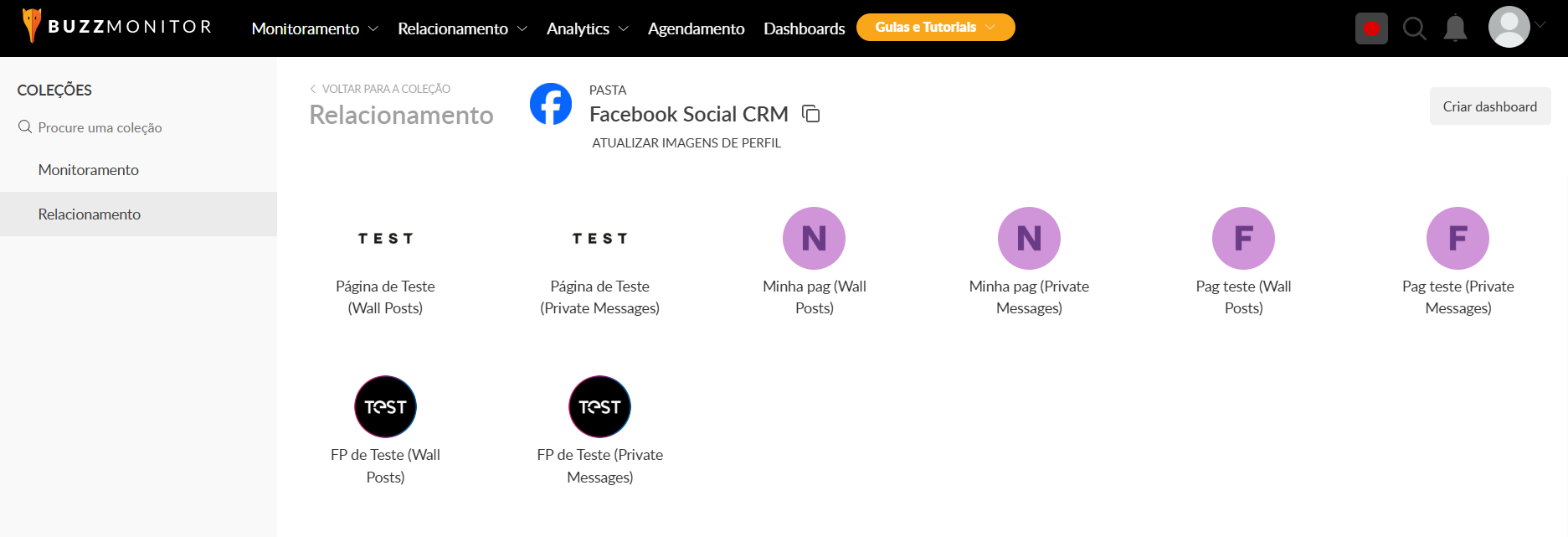1568x537 pixels.
Task: Focus the Procure uma coleção search field
Action: (100, 127)
